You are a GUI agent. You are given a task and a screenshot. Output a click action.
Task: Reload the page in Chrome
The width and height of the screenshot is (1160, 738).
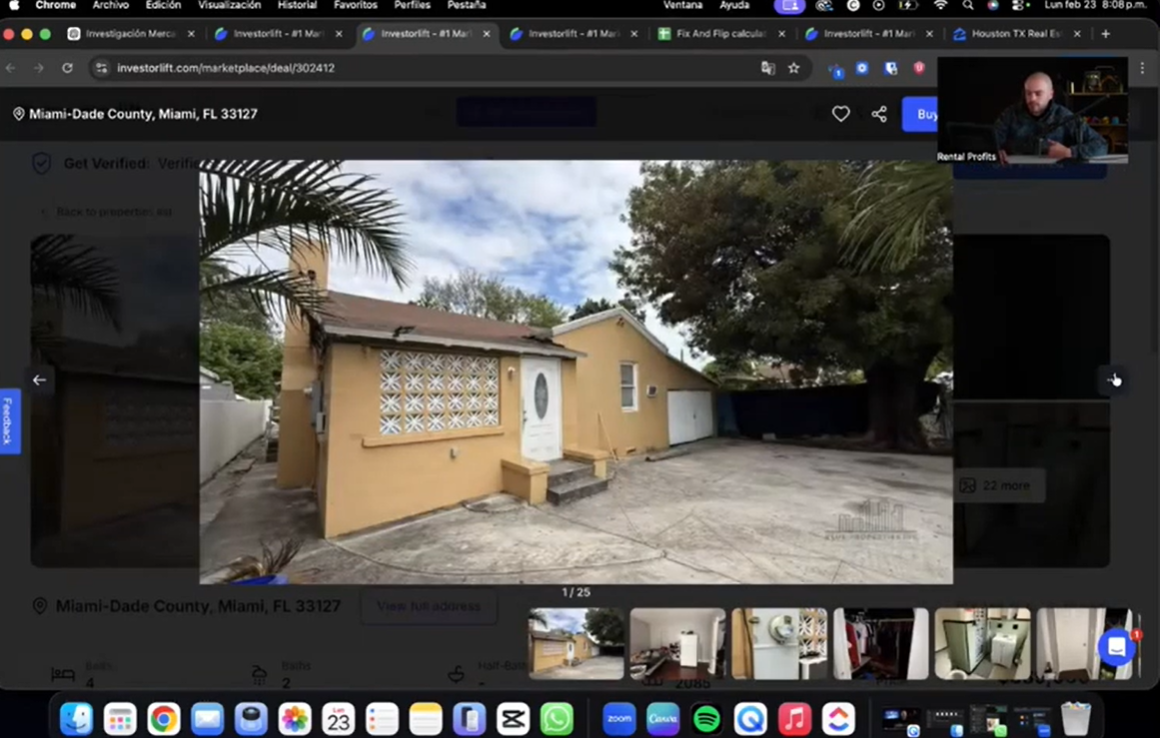pos(67,68)
